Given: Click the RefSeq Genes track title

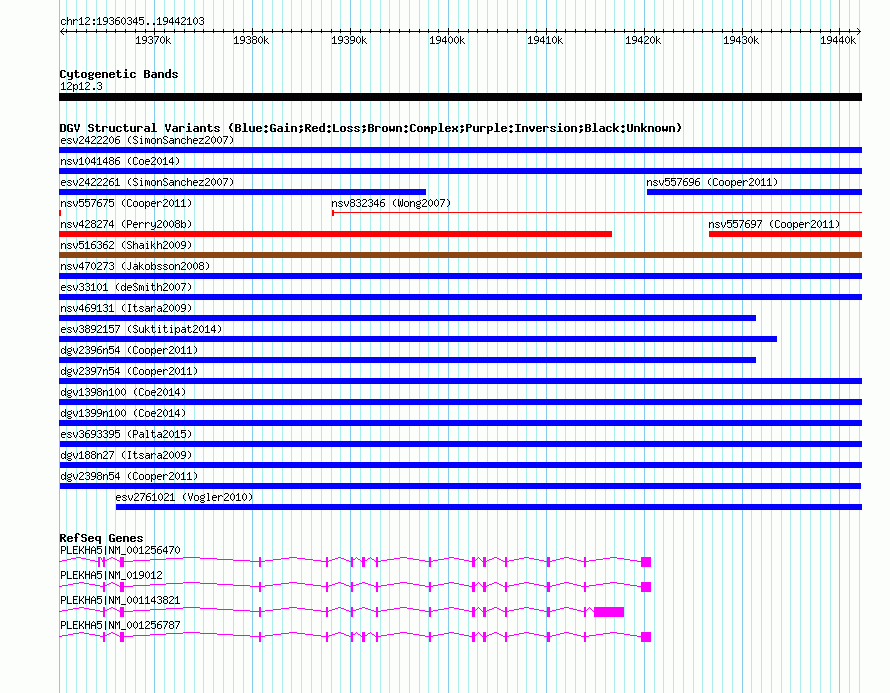Looking at the screenshot, I should (x=101, y=537).
